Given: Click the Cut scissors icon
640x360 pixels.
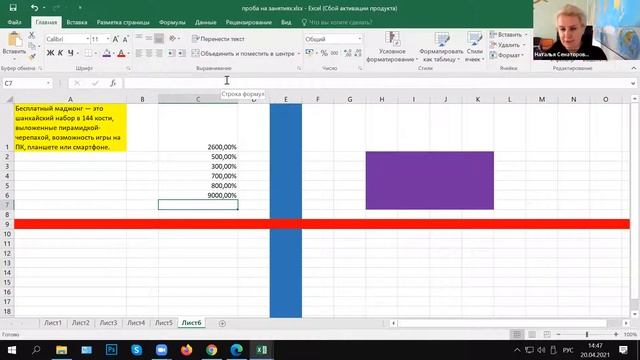Looking at the screenshot, I should tap(31, 36).
